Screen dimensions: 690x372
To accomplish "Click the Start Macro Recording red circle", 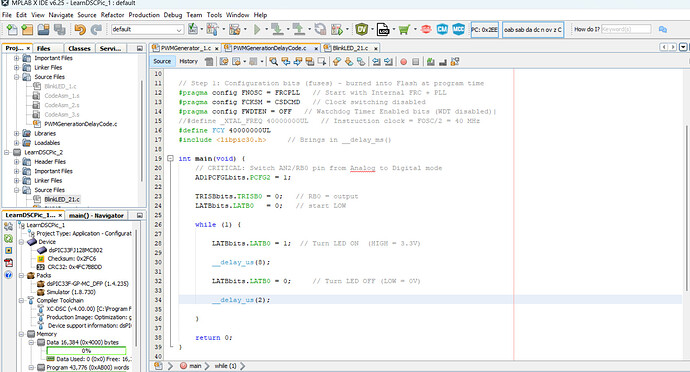I will [404, 62].
